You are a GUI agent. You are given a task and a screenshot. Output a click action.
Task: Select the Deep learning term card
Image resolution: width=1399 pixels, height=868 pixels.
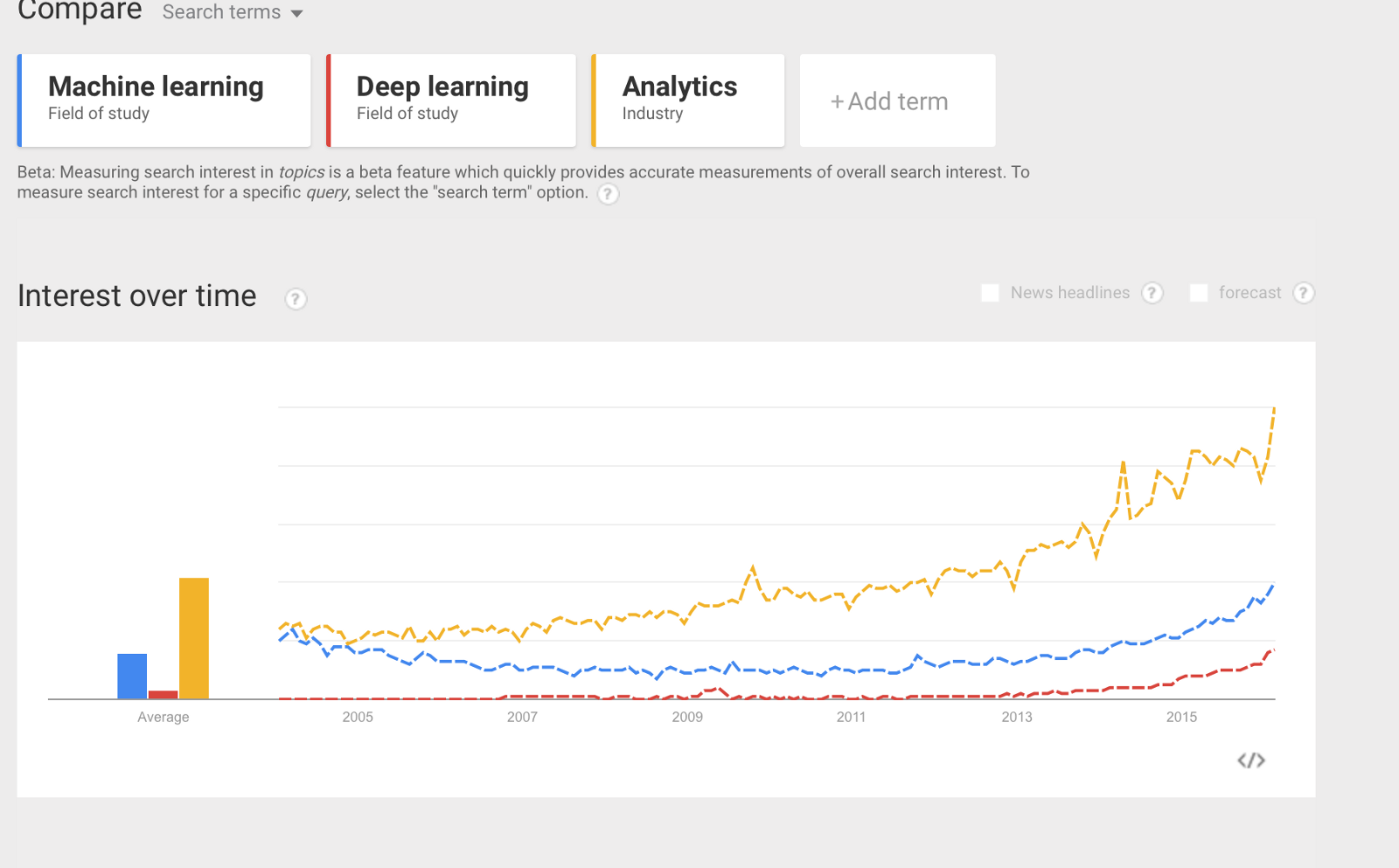click(x=451, y=101)
